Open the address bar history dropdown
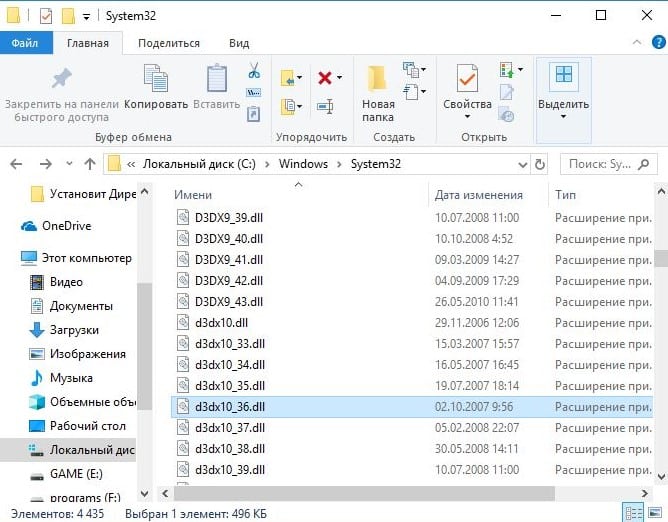Image resolution: width=668 pixels, height=522 pixels. point(522,164)
